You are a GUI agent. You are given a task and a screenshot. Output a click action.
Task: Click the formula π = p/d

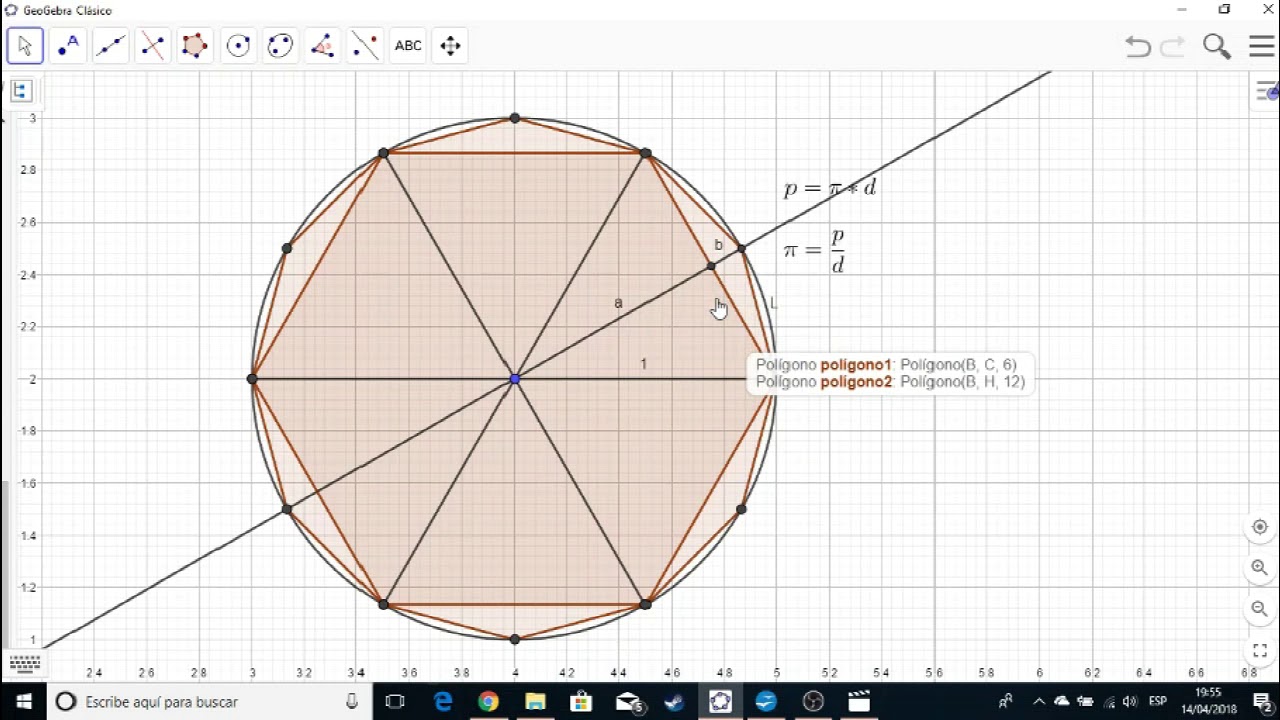[814, 251]
